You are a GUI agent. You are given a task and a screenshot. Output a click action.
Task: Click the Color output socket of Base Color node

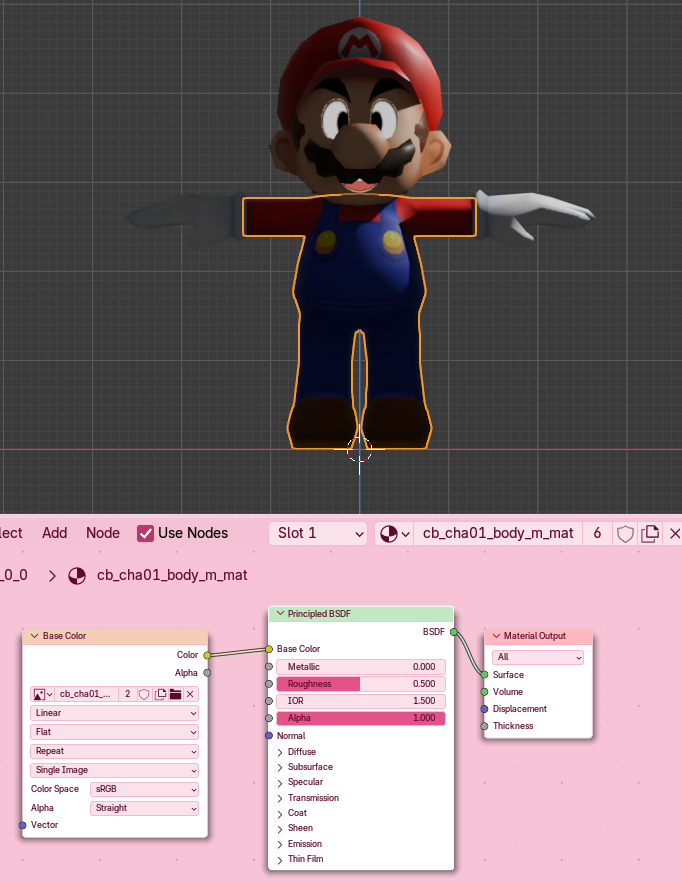(x=207, y=655)
